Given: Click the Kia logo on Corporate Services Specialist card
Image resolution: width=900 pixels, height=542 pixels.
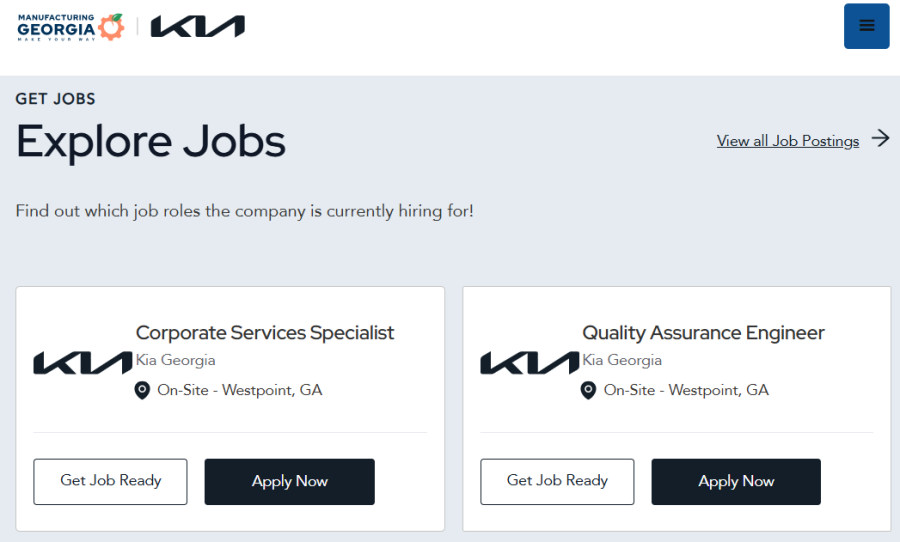Looking at the screenshot, I should click(x=82, y=362).
